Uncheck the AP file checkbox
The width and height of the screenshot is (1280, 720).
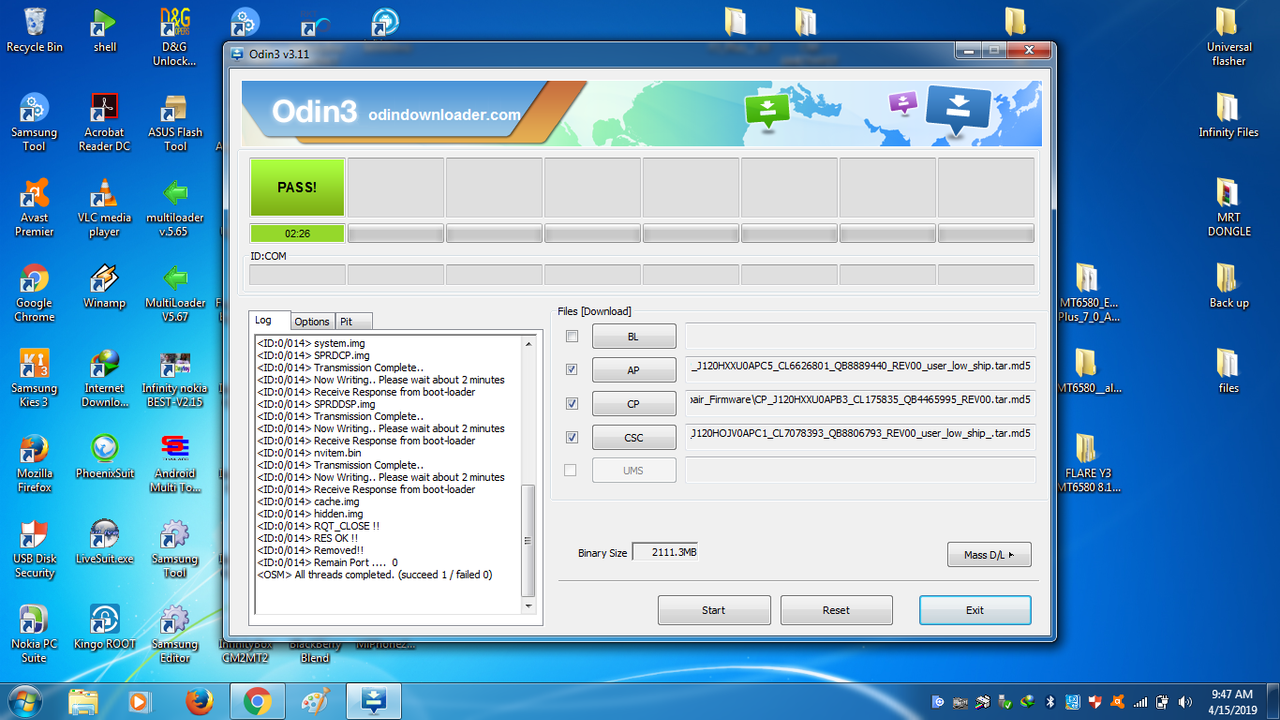tap(572, 370)
